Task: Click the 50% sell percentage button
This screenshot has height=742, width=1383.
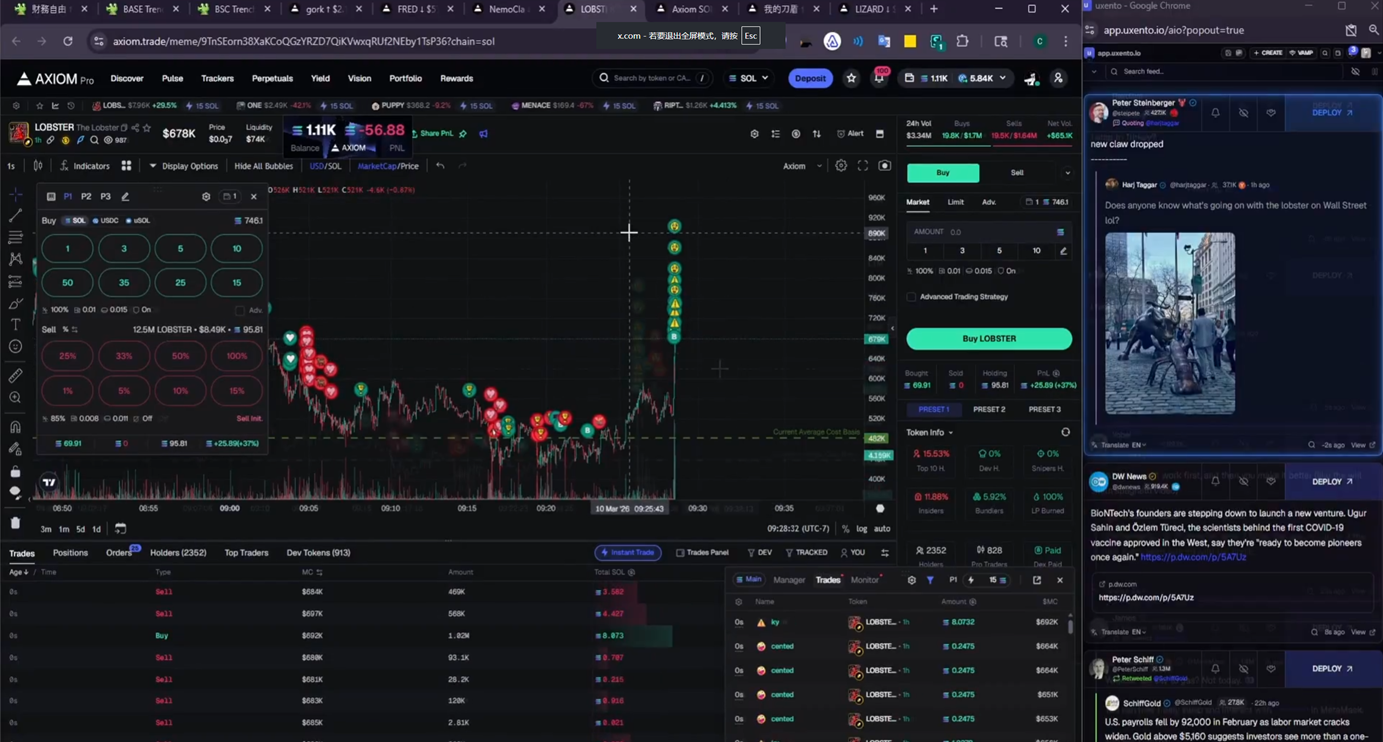Action: [180, 356]
